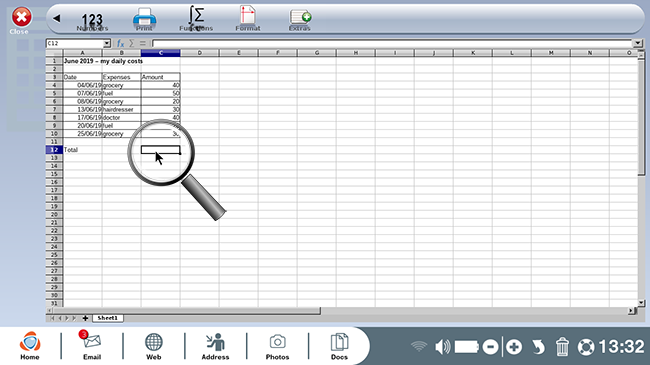Click the equals Function icon
The width and height of the screenshot is (650, 365).
tap(143, 43)
